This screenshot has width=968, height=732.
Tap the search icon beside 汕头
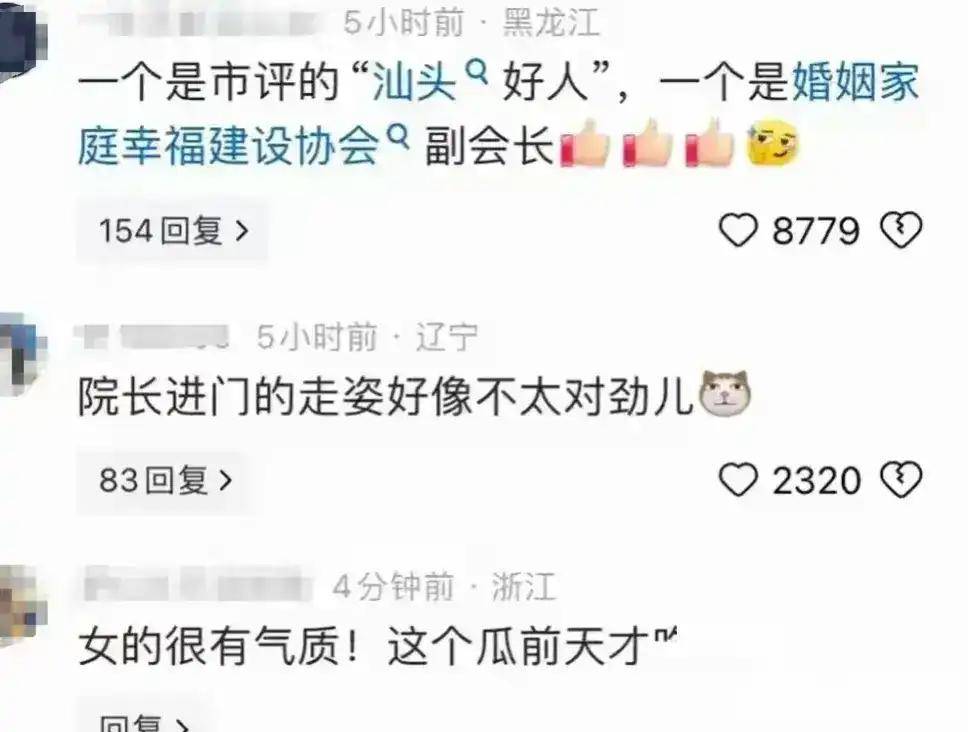(x=475, y=73)
